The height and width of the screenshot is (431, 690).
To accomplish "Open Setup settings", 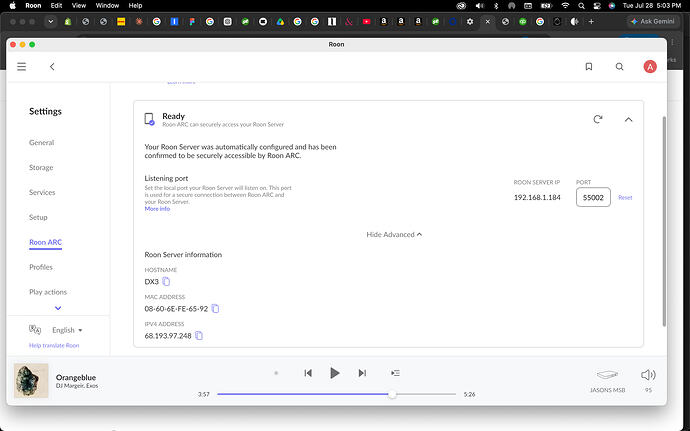I will tap(38, 217).
